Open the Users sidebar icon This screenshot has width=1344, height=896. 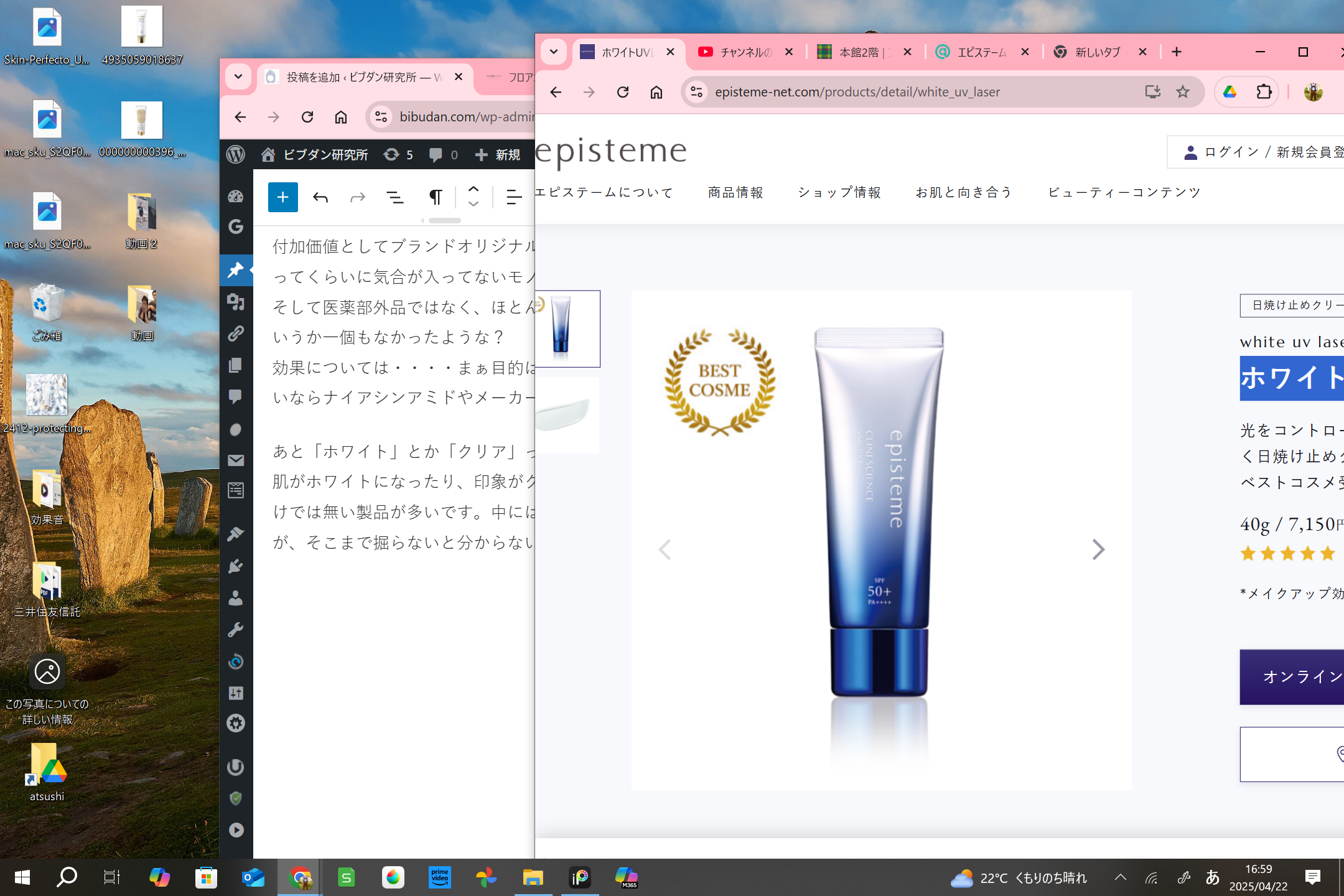coord(236,598)
